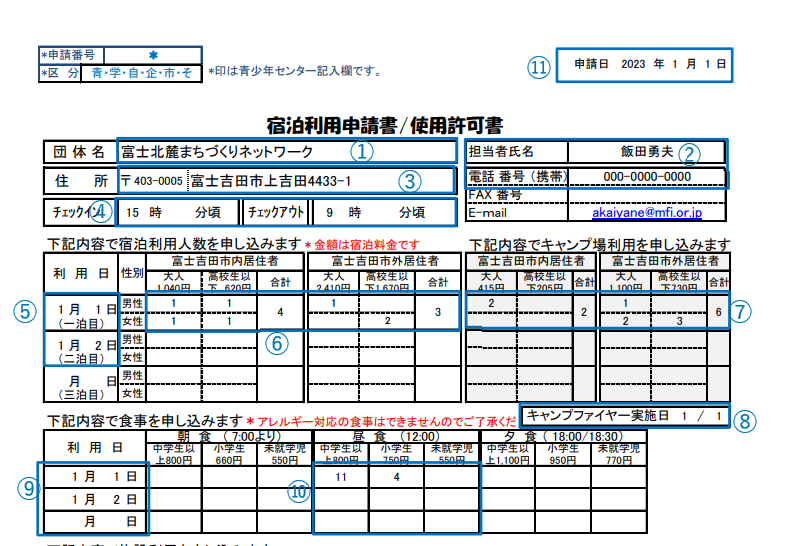Click the lunch cell containing 11
Image resolution: width=791 pixels, height=546 pixels.
point(339,477)
